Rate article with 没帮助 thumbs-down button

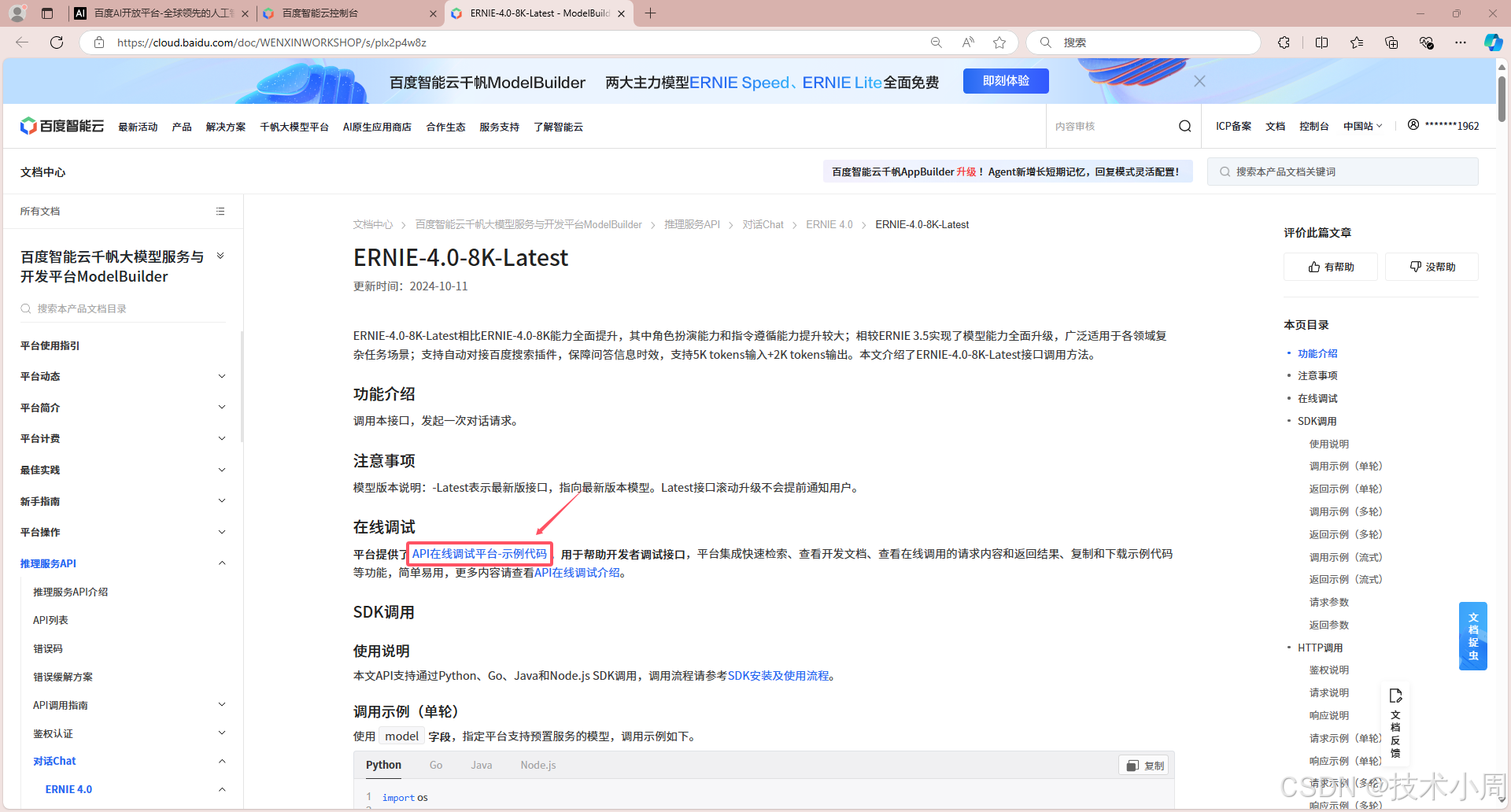[1432, 267]
